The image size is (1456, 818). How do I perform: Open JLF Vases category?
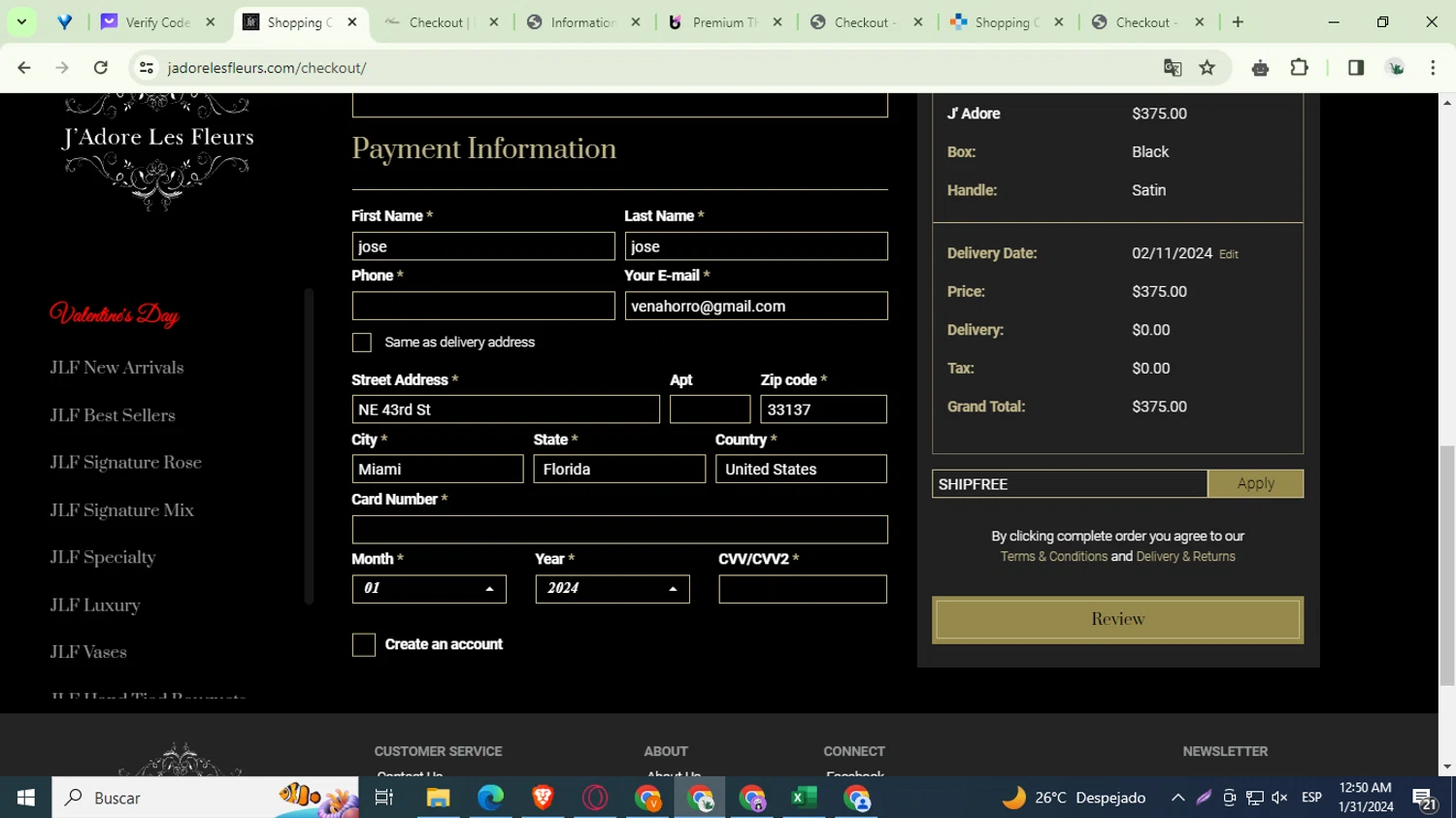(x=88, y=652)
